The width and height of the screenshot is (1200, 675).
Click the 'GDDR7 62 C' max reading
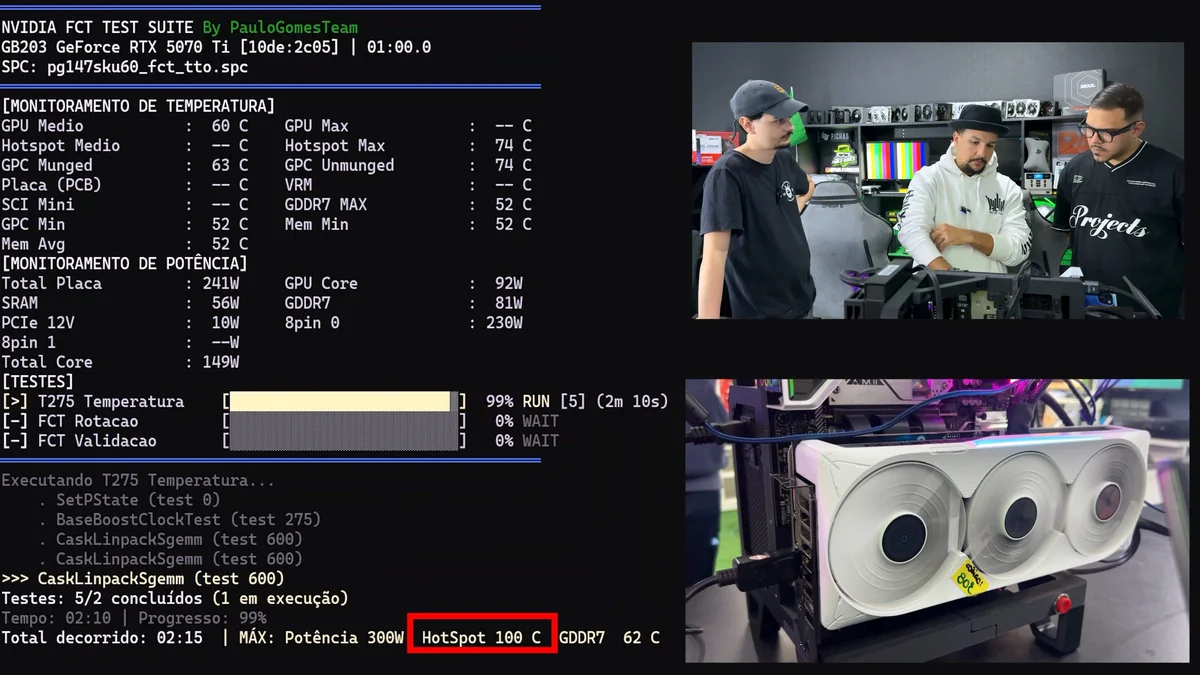609,637
